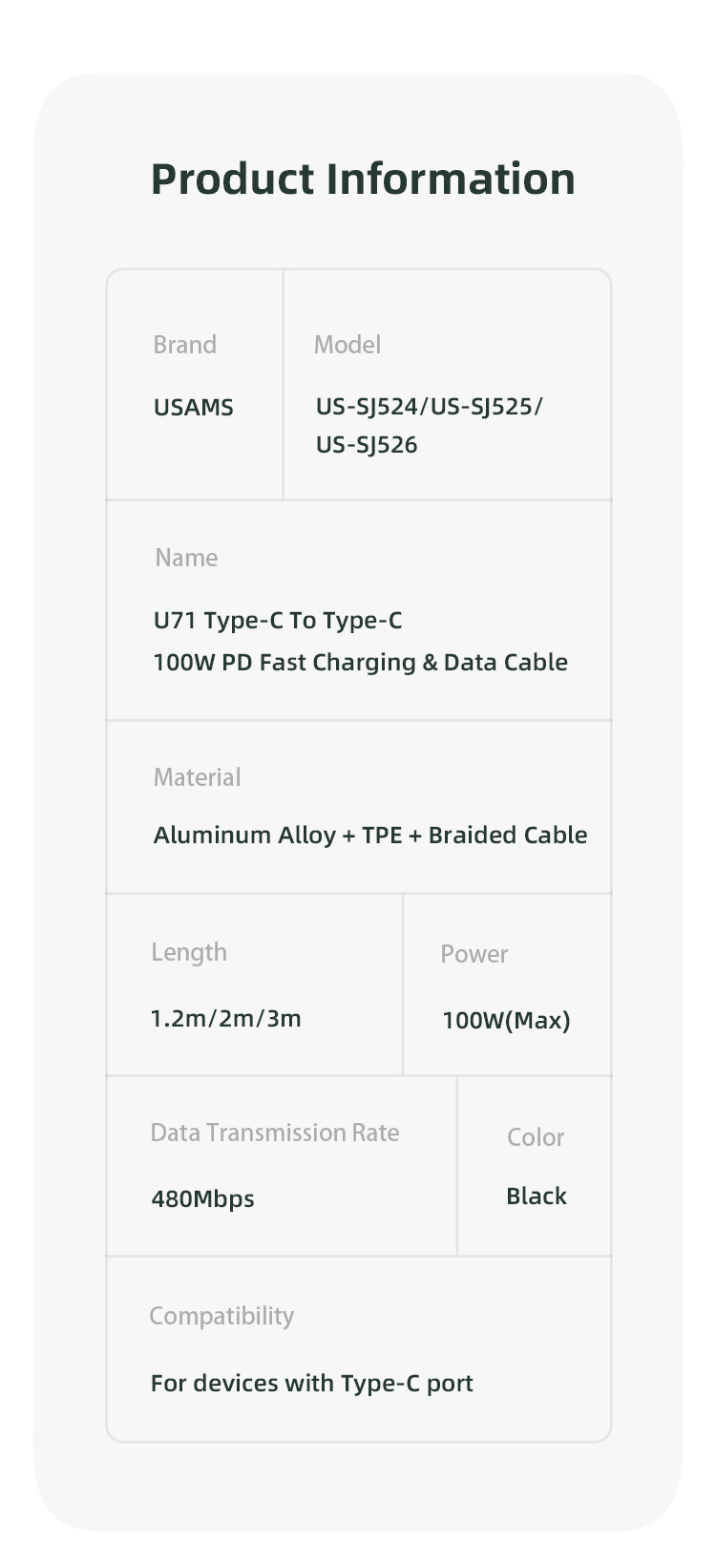Click the Power label
Screen dimensions: 716x1568
tap(474, 954)
